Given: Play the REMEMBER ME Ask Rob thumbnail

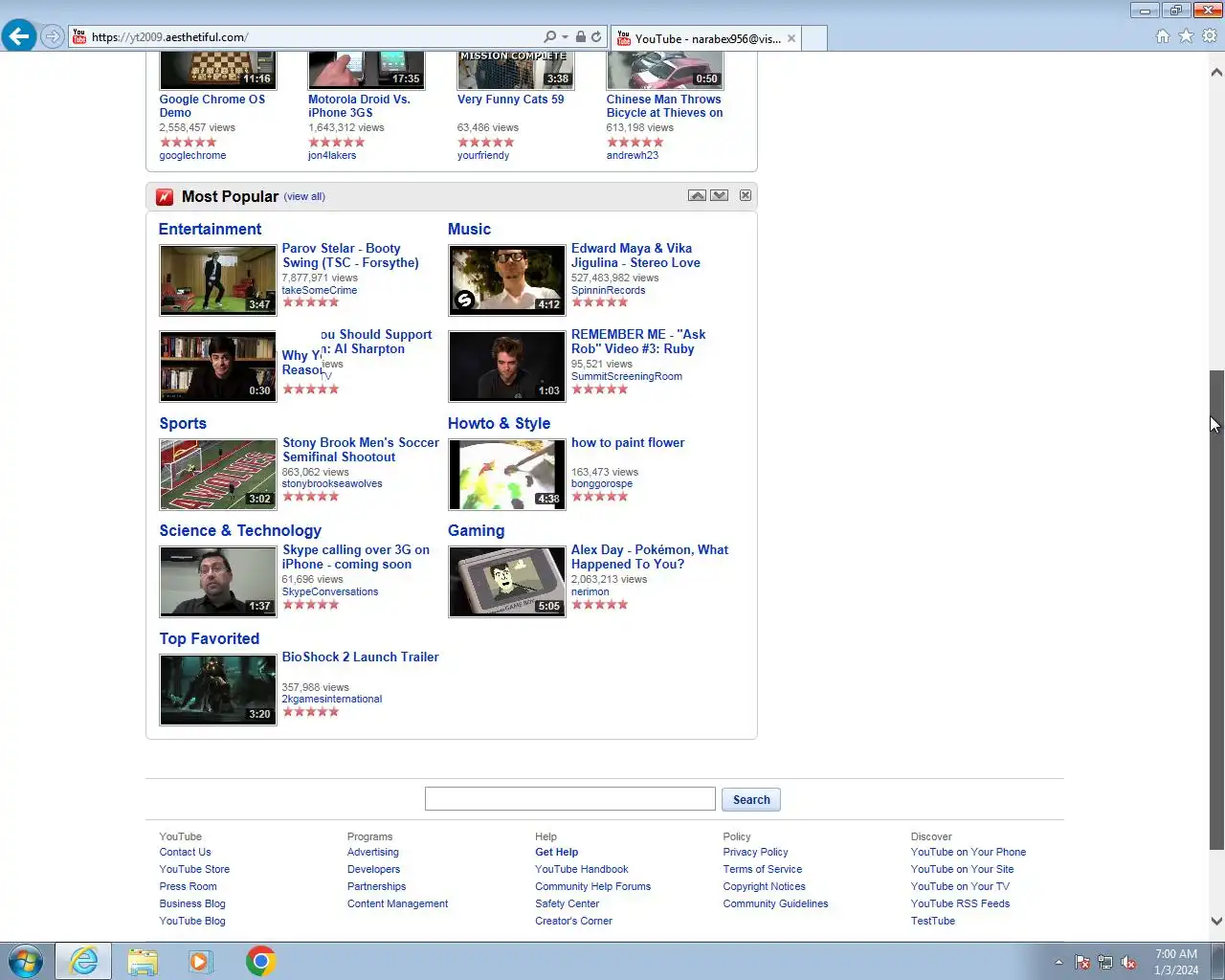Looking at the screenshot, I should 507,367.
